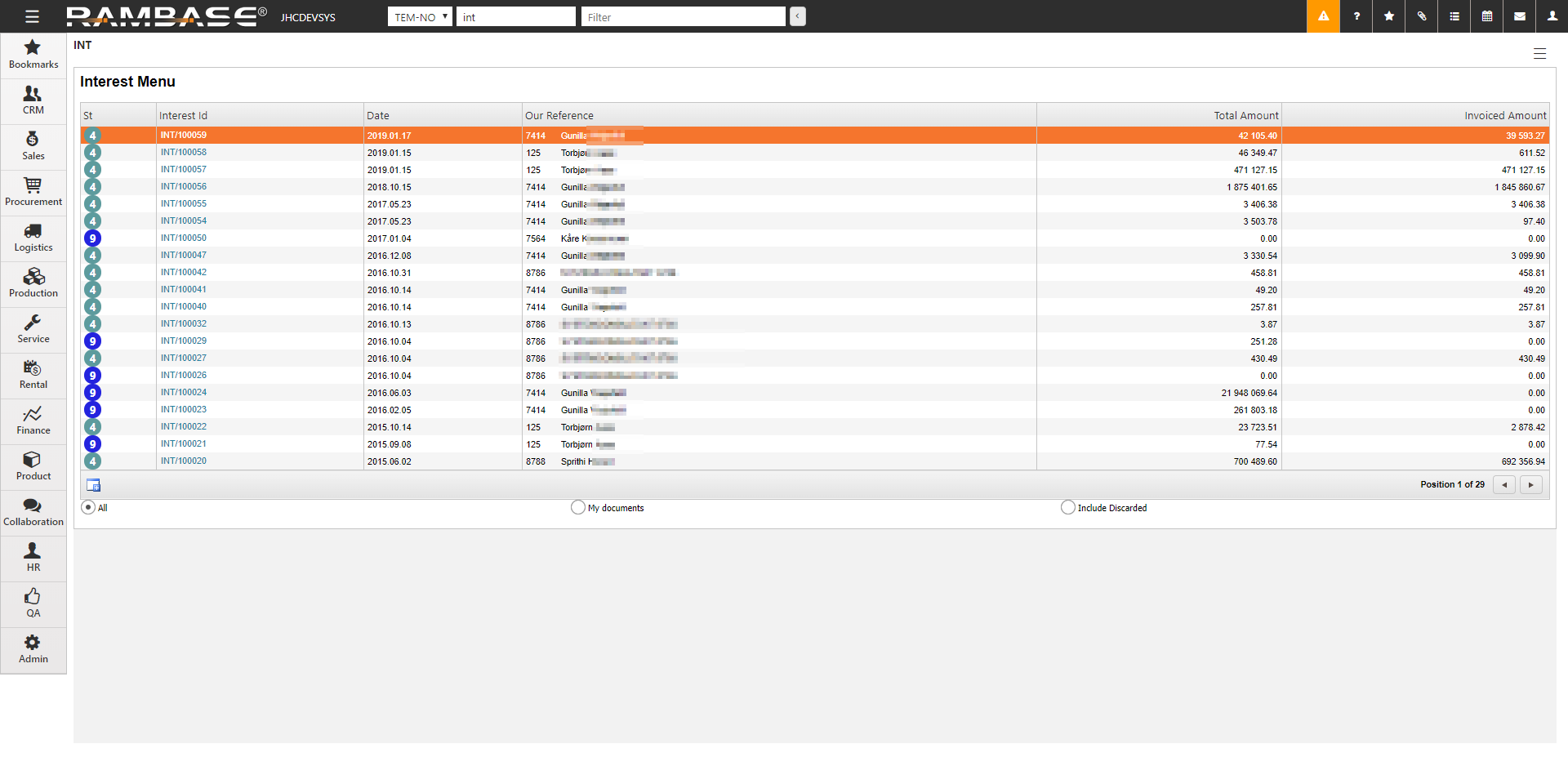
Task: Click the column settings icon below table
Action: coord(93,485)
